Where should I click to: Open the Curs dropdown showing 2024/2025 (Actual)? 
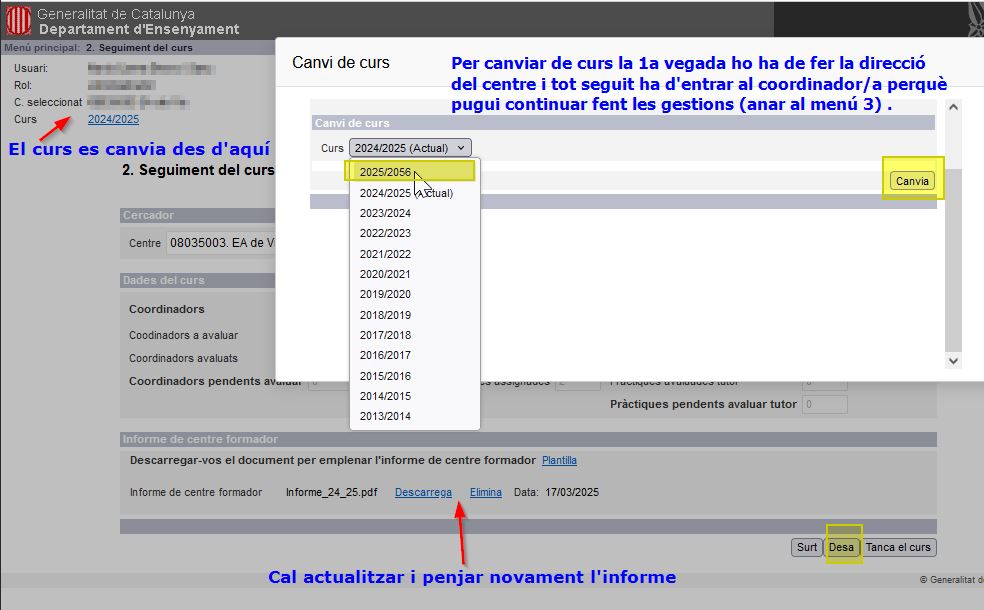click(x=410, y=148)
